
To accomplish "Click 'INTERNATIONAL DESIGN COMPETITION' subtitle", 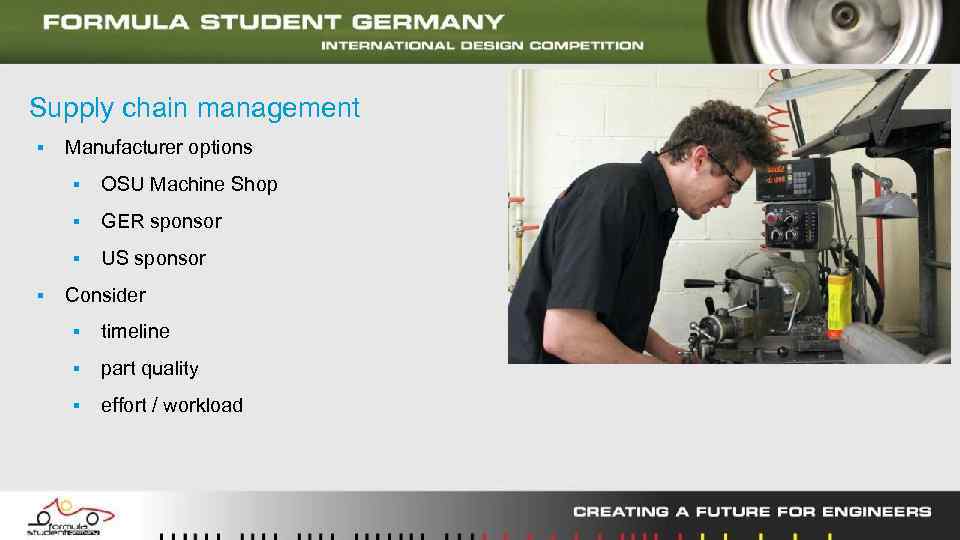I will (482, 46).
